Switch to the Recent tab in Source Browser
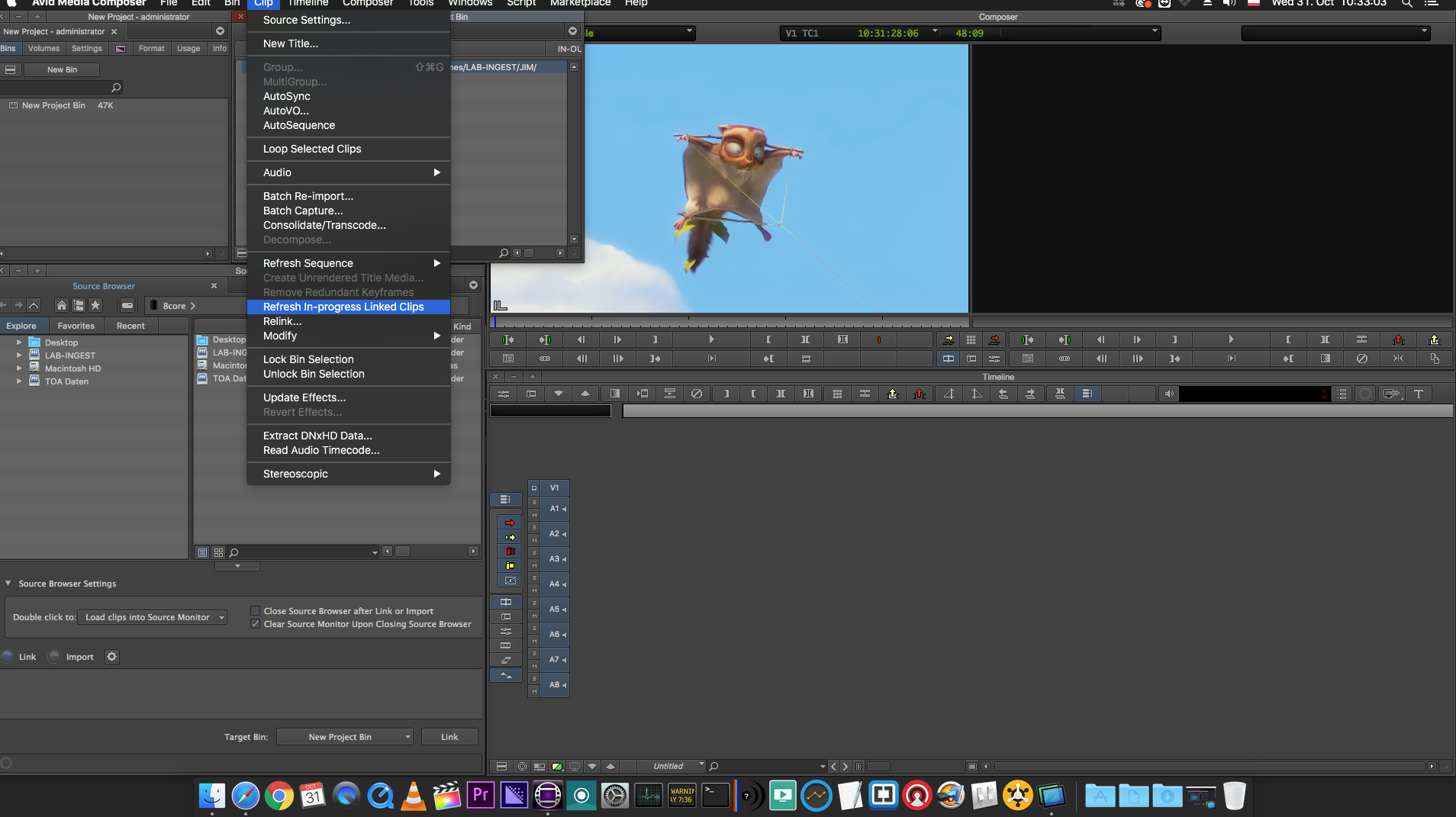Image resolution: width=1456 pixels, height=817 pixels. [x=130, y=326]
